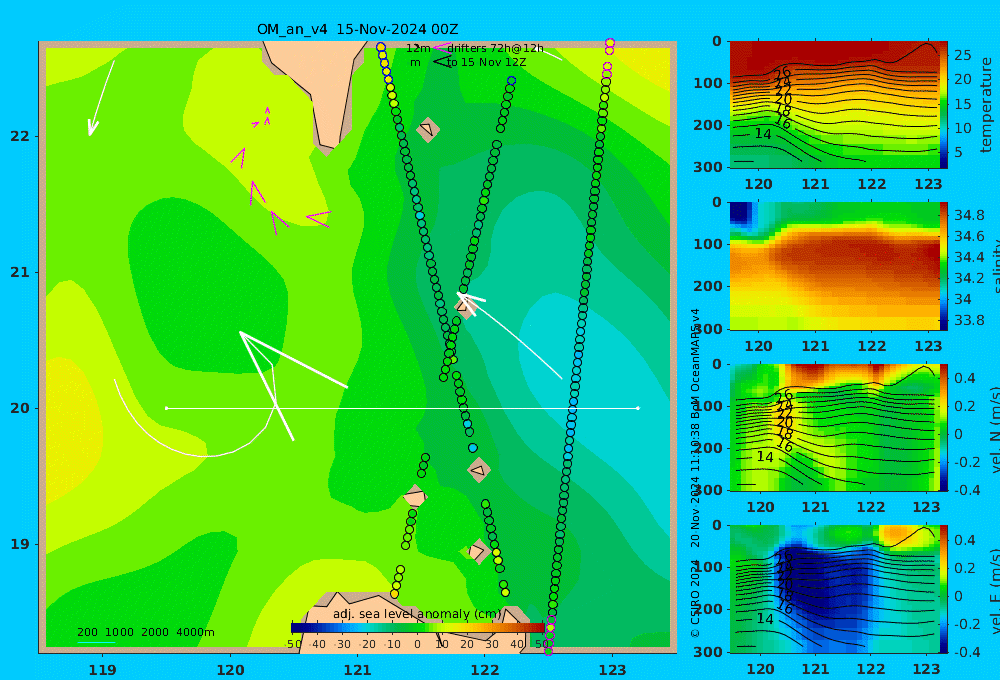Open the temperature cross-section panel
The width and height of the screenshot is (1000, 680).
click(834, 105)
